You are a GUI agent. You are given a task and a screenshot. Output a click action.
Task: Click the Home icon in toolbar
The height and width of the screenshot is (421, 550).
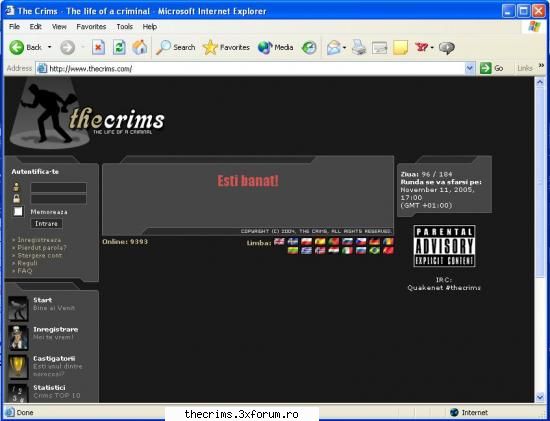(140, 47)
